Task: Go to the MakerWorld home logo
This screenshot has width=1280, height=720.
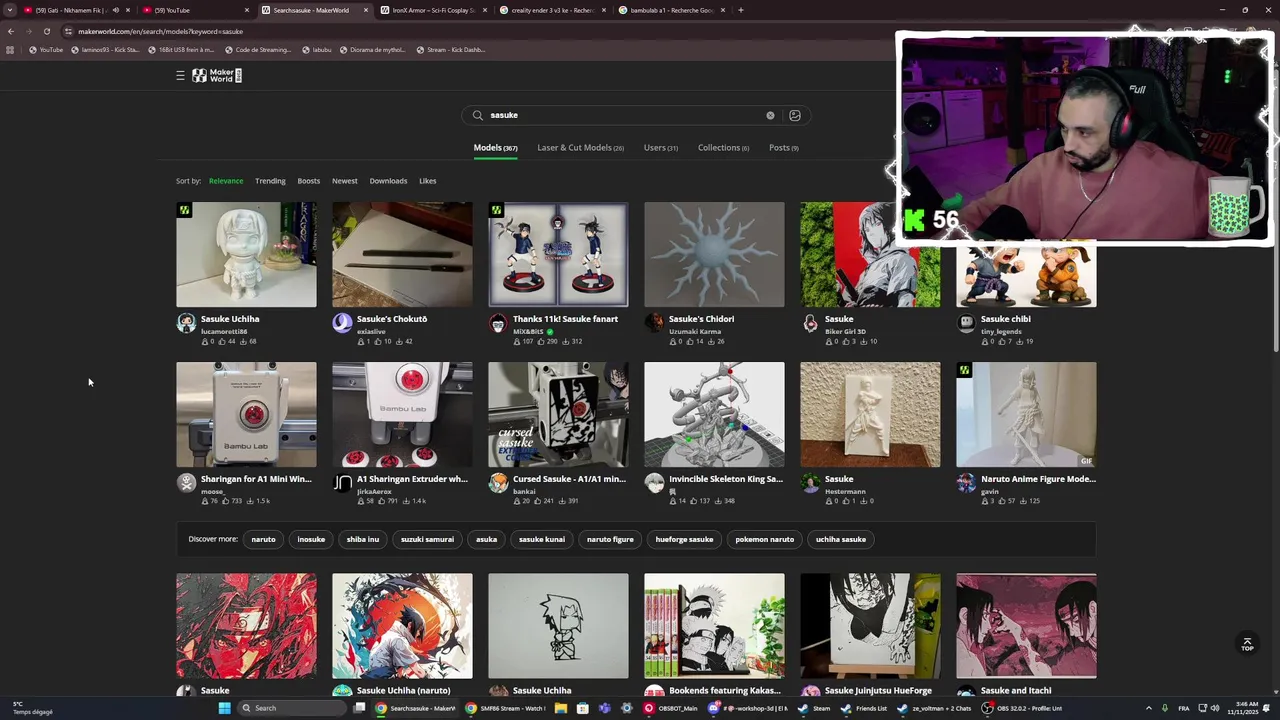Action: pos(217,75)
